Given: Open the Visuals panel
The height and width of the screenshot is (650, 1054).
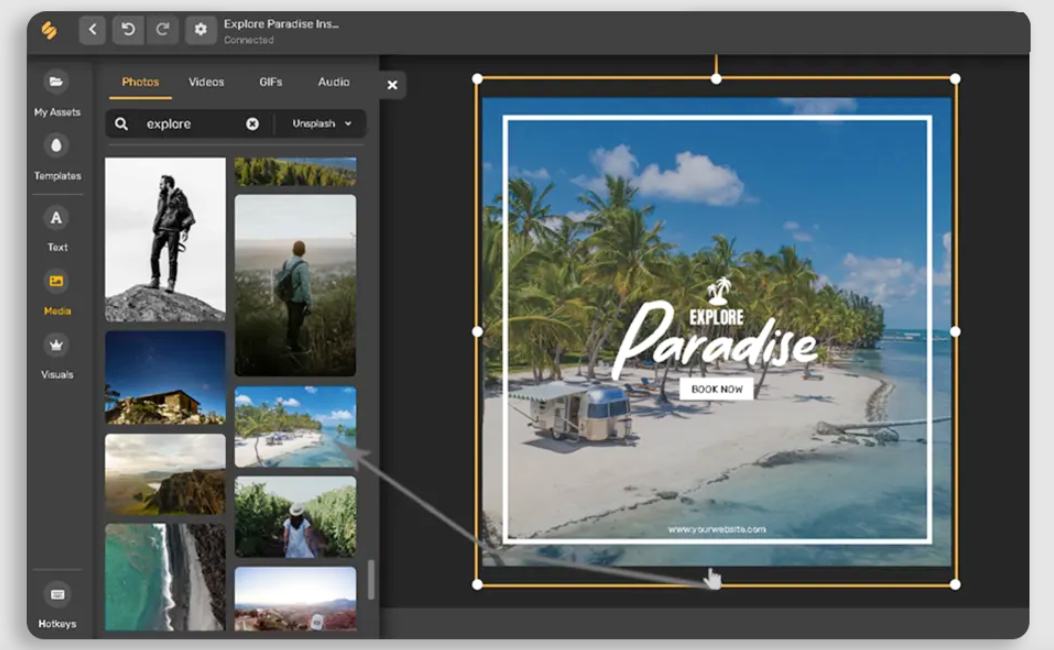Looking at the screenshot, I should (55, 358).
